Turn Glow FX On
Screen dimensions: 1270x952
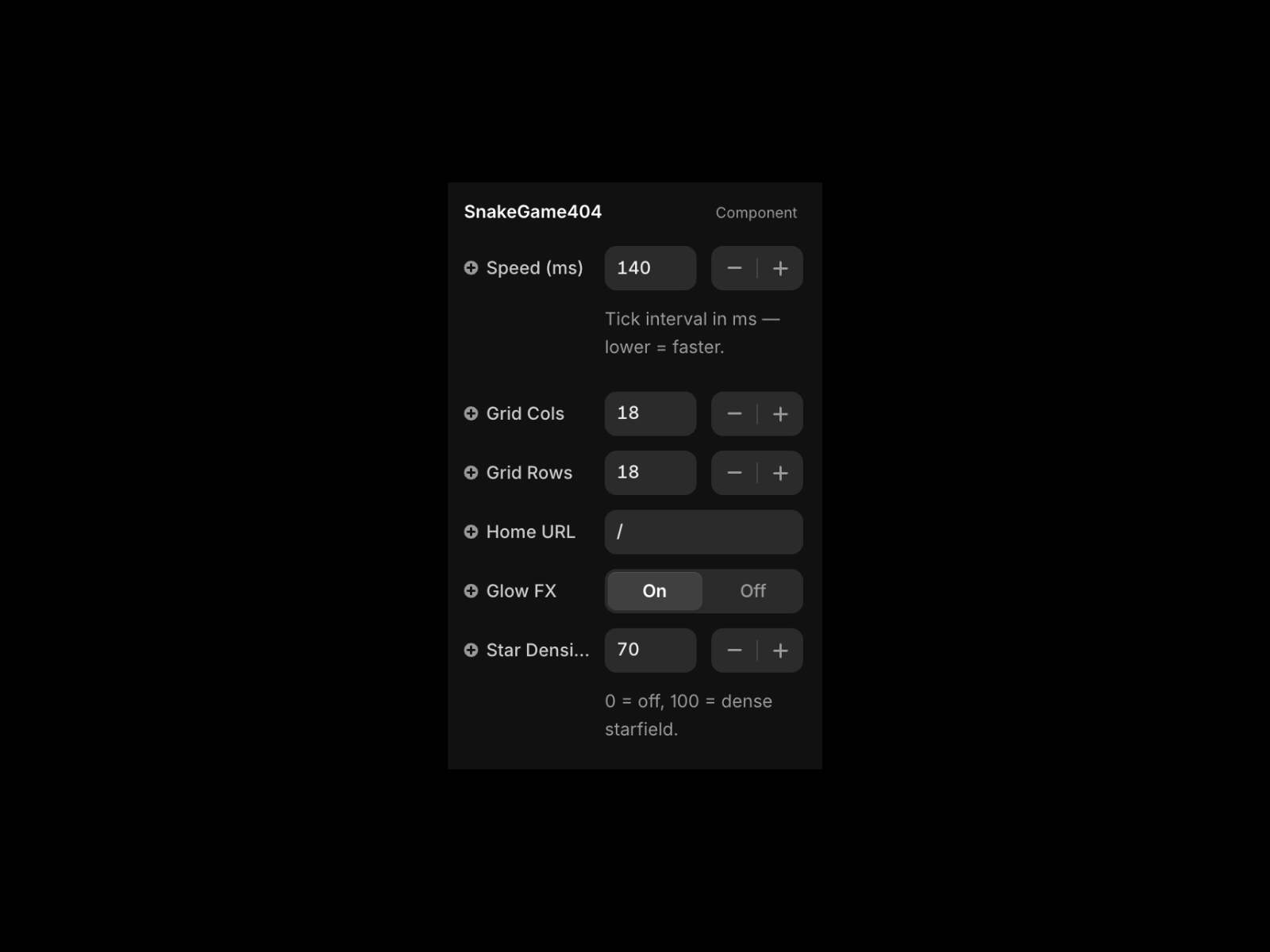(x=655, y=591)
